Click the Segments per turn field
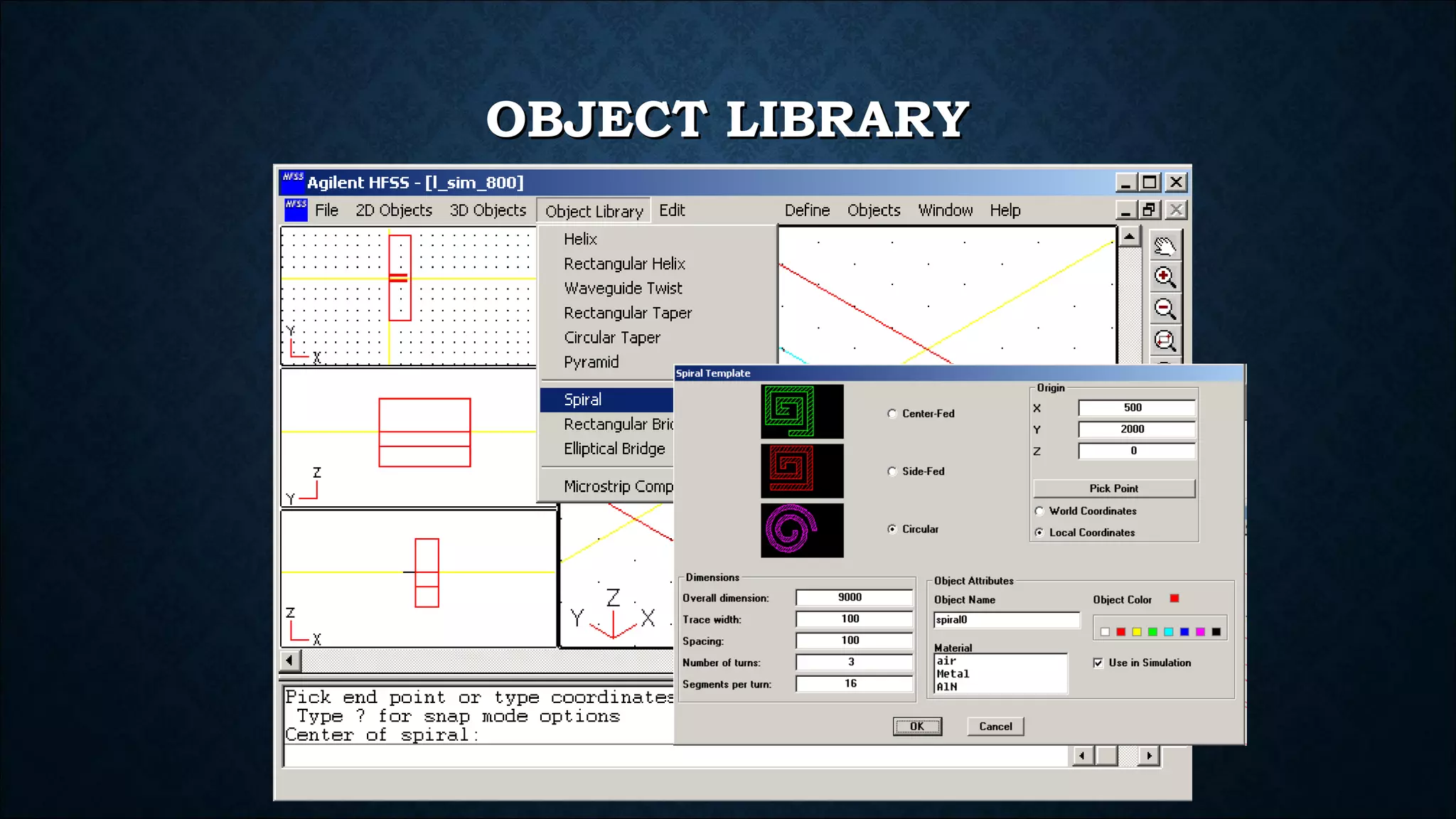 coord(854,684)
